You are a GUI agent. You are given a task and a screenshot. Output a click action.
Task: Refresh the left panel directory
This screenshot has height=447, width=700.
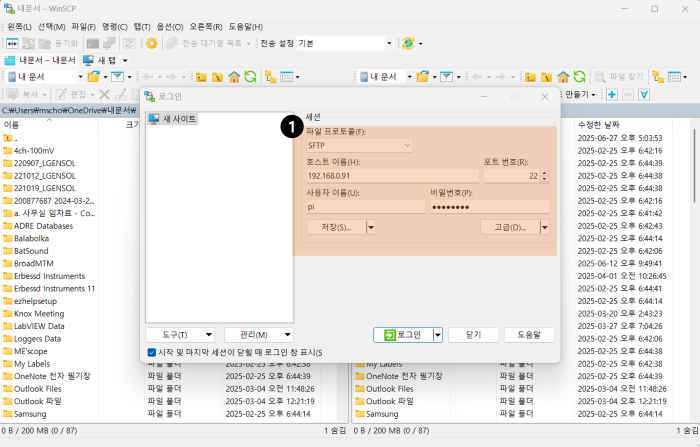click(250, 77)
